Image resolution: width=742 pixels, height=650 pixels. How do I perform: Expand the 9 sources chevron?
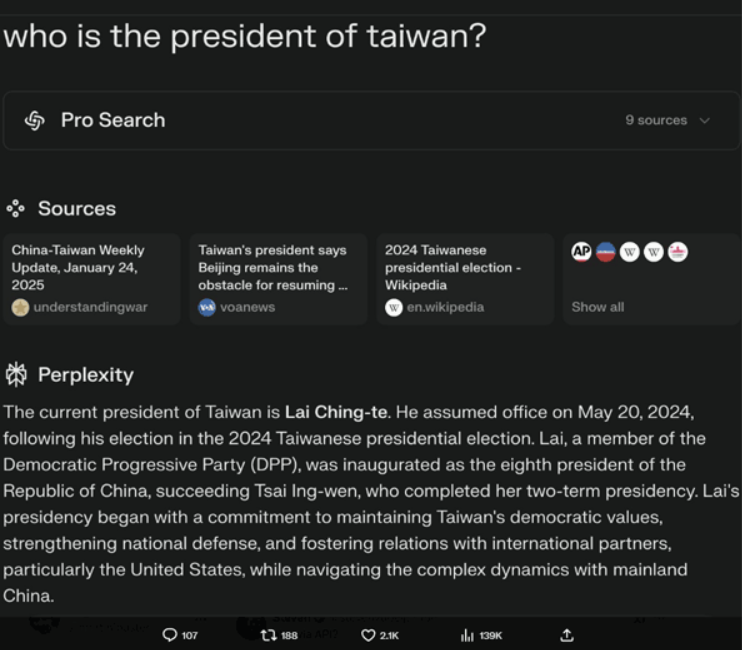(705, 120)
